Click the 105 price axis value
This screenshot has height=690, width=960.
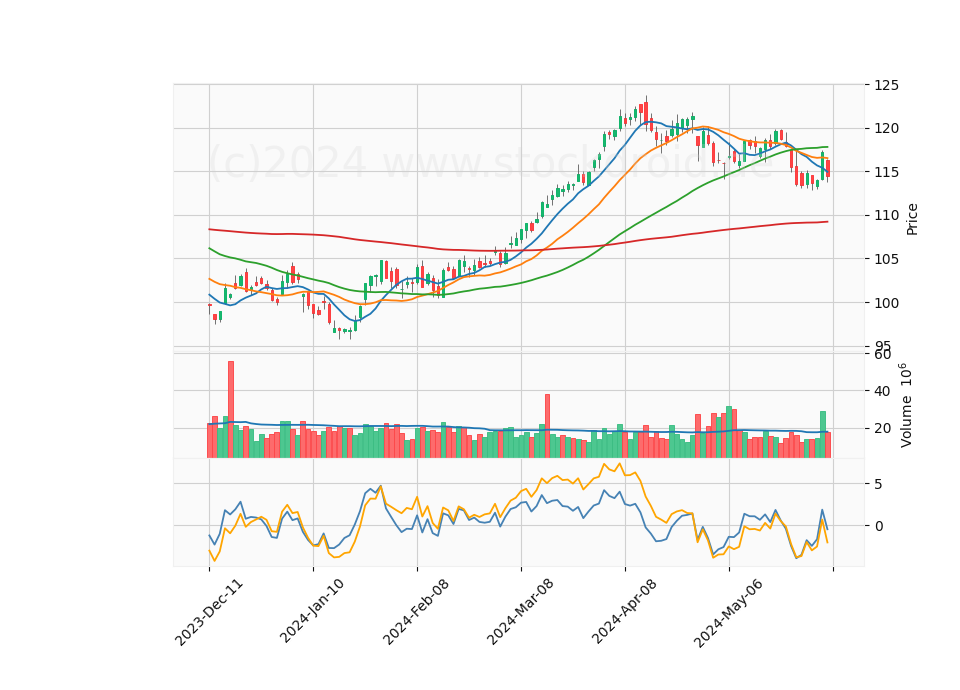(887, 259)
